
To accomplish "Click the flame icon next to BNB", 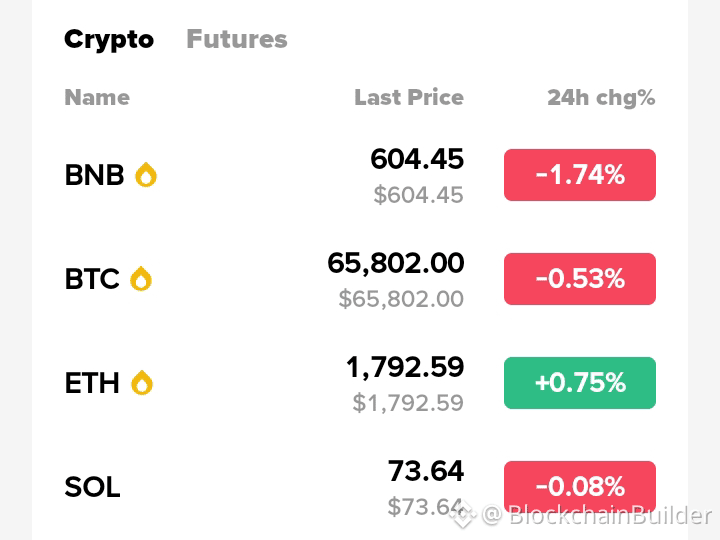I will (x=146, y=174).
